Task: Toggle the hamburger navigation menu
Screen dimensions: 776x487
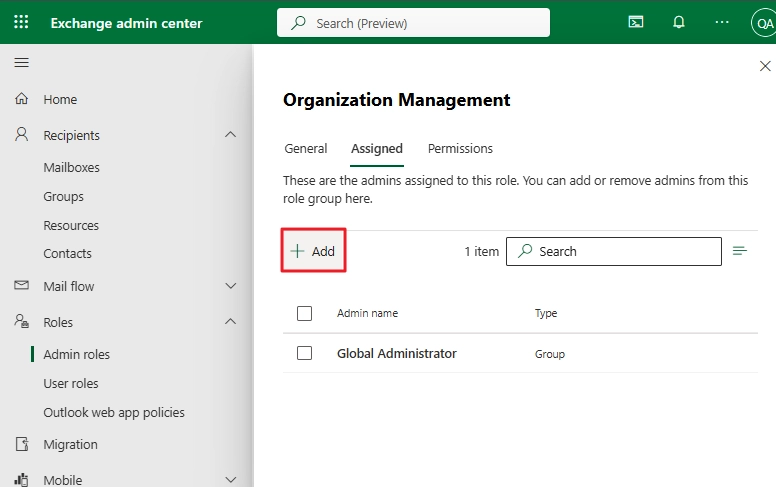Action: [x=21, y=63]
